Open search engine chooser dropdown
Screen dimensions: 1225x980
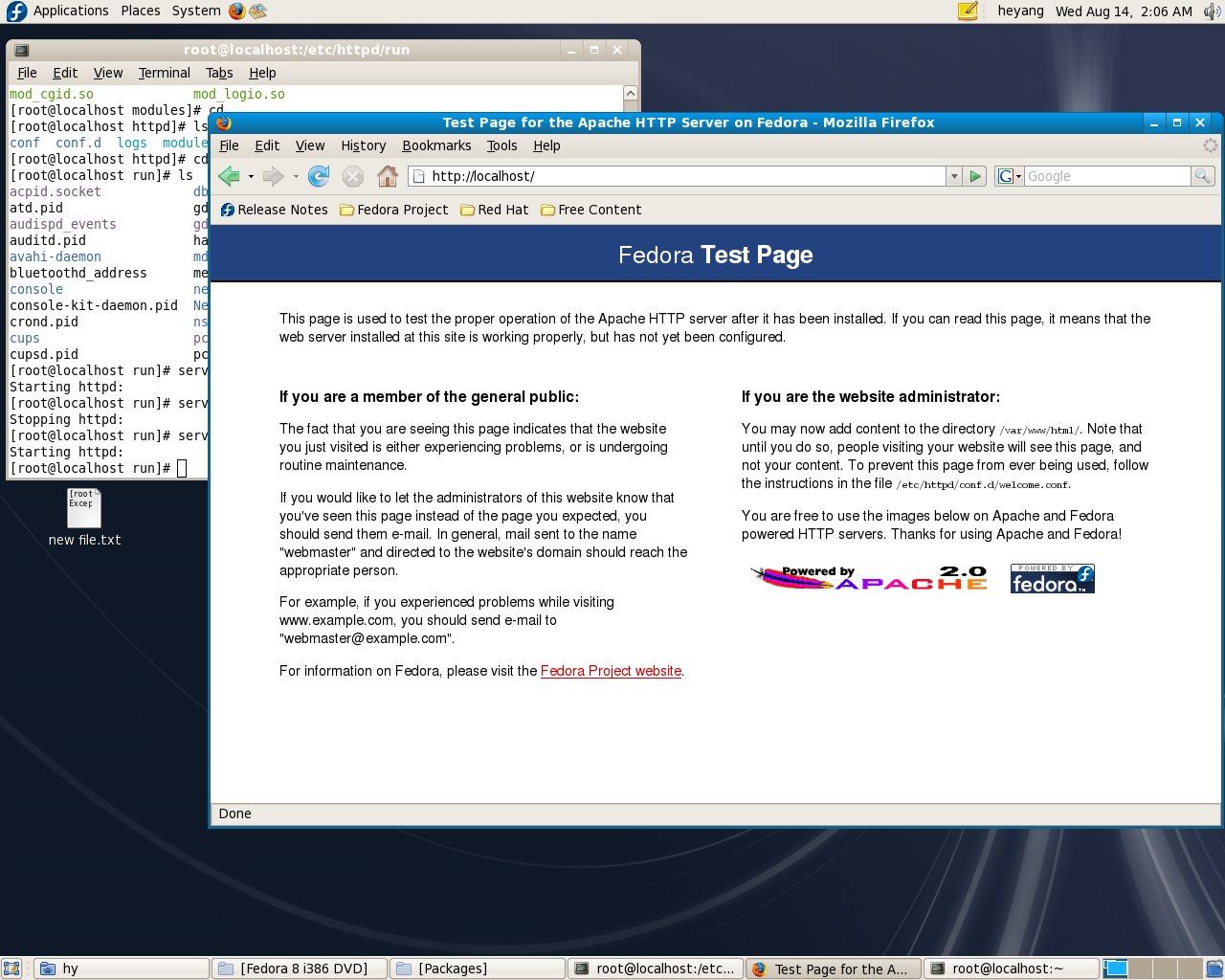tap(1018, 176)
